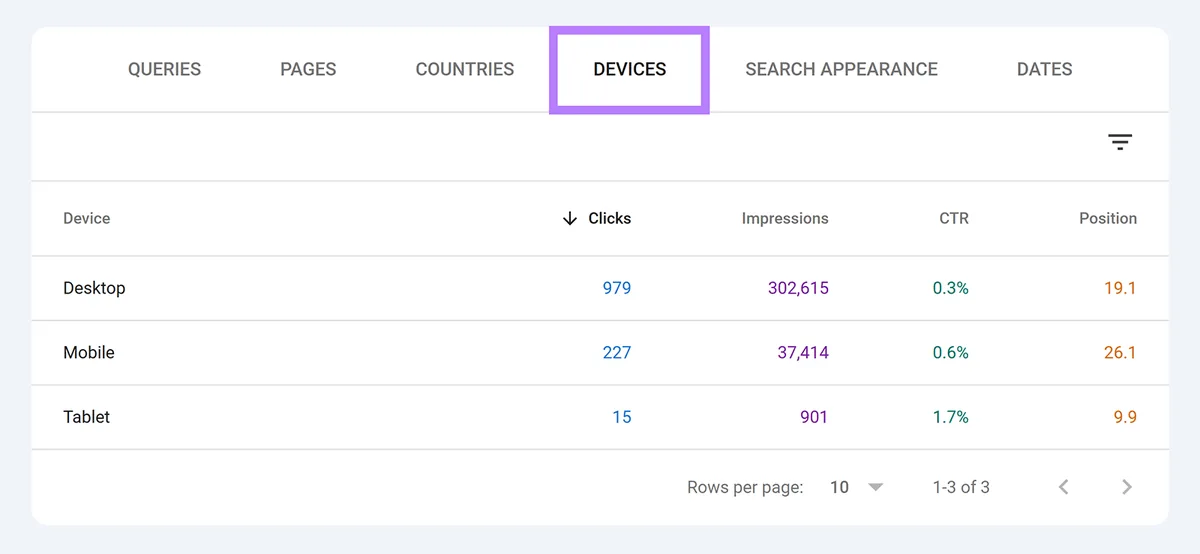Click Tablet CTR value 1.7%
The height and width of the screenshot is (554, 1200).
tap(951, 416)
